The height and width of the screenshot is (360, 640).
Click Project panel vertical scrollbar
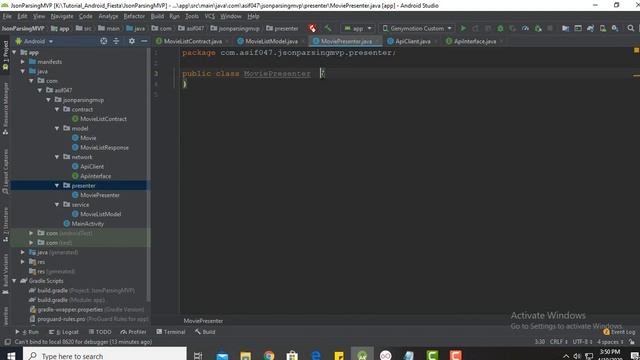pyautogui.click(x=148, y=176)
